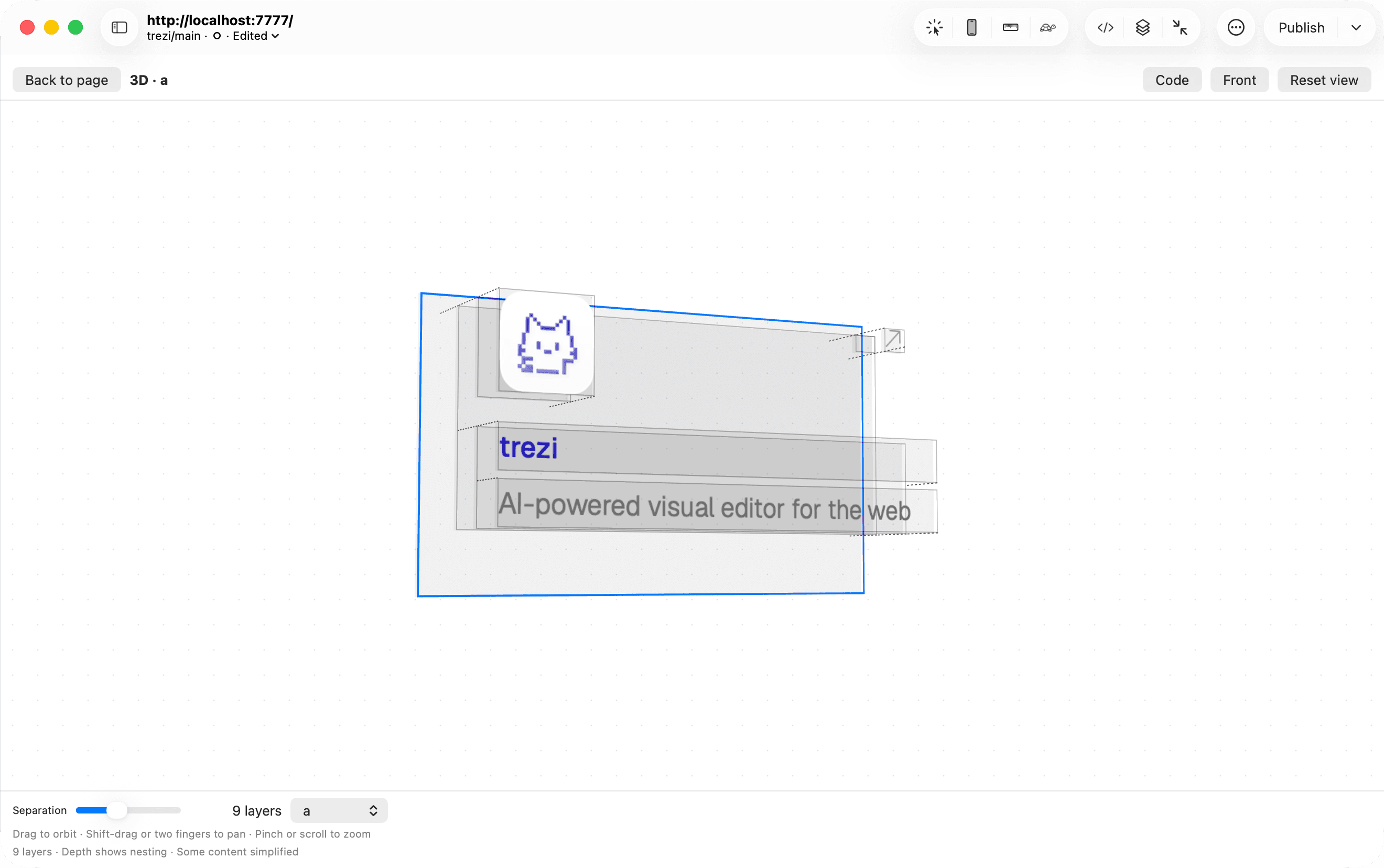Click the '3D · a' breadcrumb title
This screenshot has width=1384, height=868.
149,80
